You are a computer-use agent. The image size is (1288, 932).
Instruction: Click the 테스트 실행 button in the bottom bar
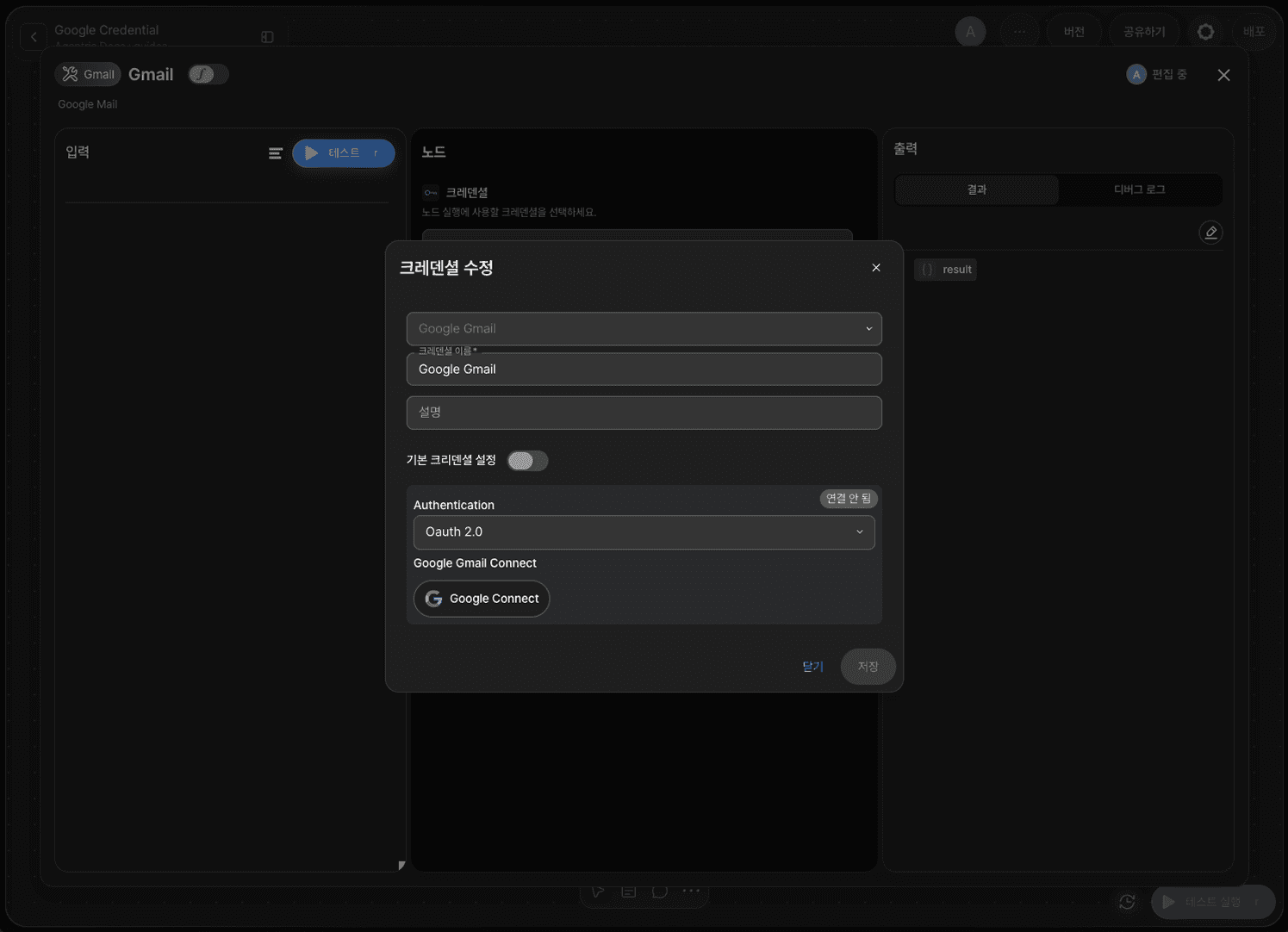tap(1213, 902)
